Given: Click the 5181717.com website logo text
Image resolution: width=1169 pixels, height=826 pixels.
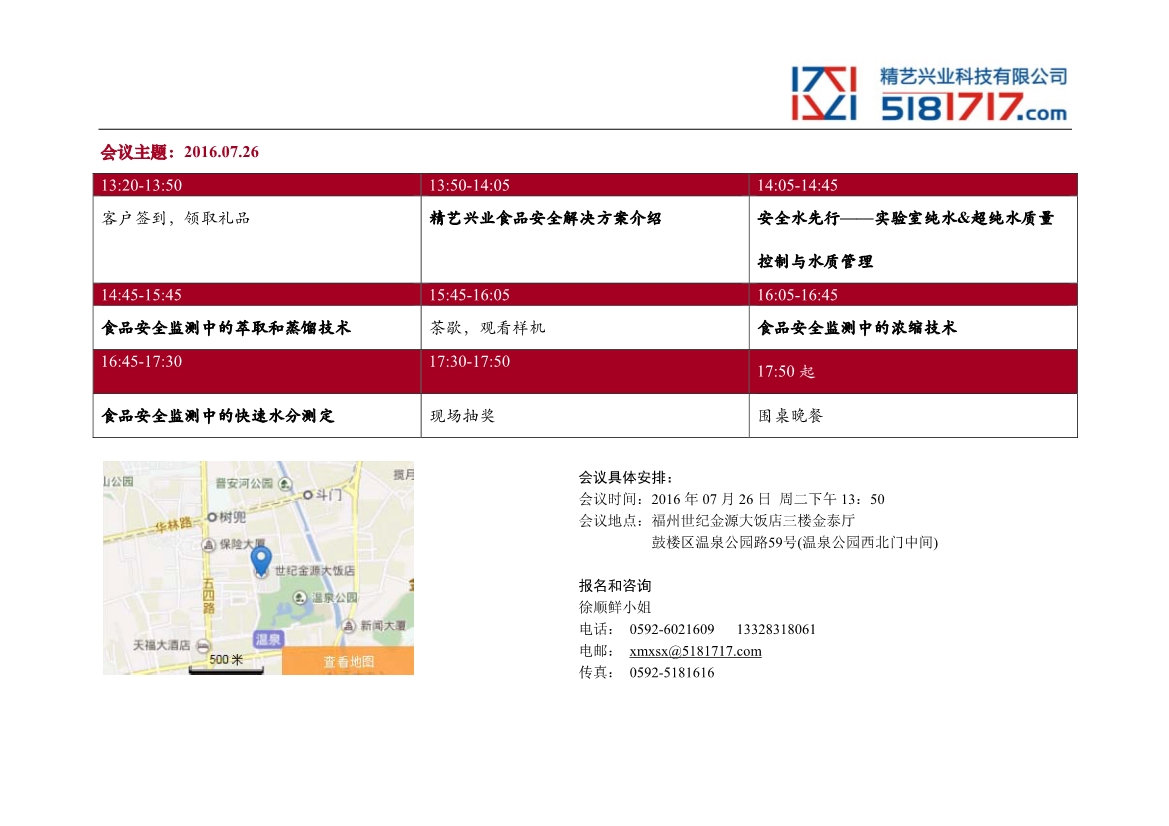Looking at the screenshot, I should (x=973, y=107).
